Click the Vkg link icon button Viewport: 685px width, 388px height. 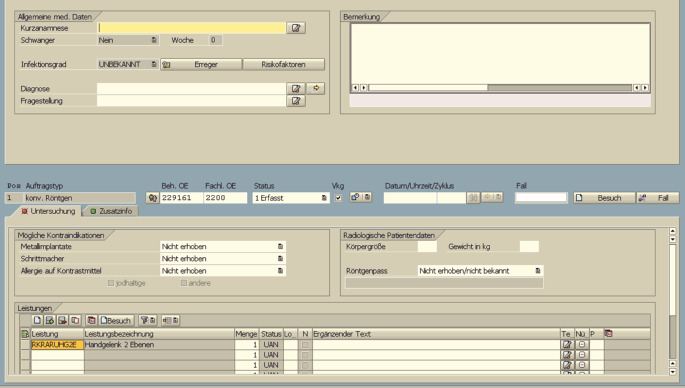355,197
